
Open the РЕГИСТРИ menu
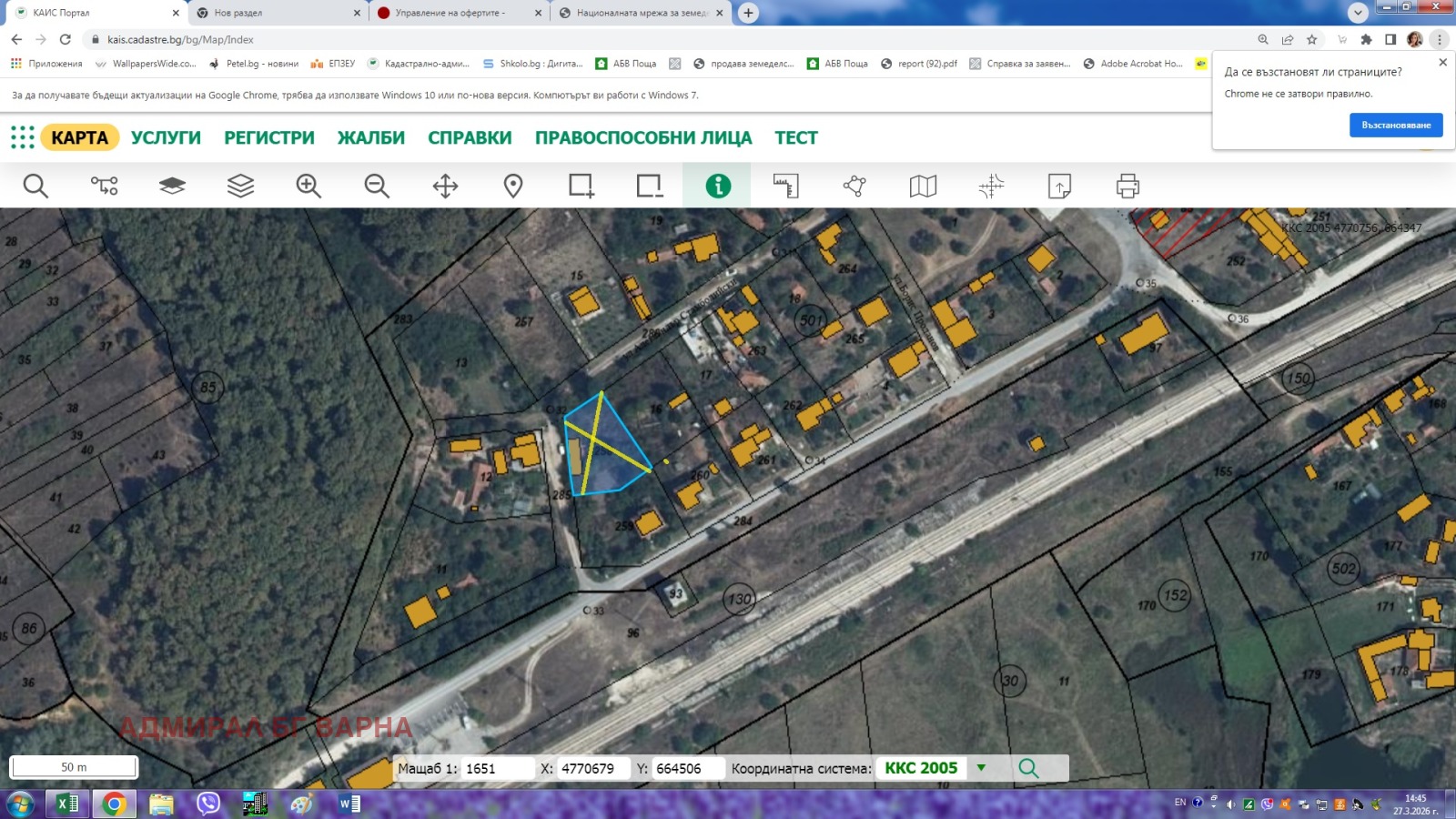click(268, 137)
